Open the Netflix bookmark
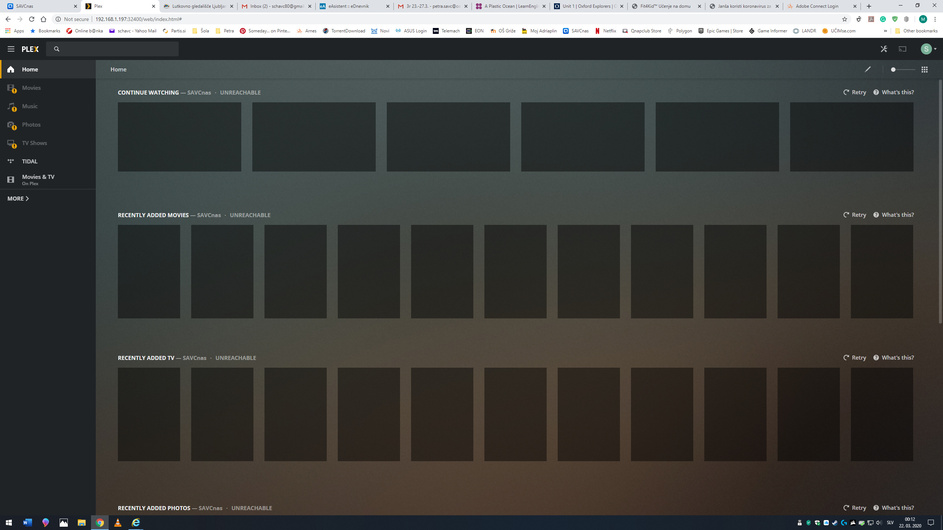The height and width of the screenshot is (530, 943). (x=606, y=31)
